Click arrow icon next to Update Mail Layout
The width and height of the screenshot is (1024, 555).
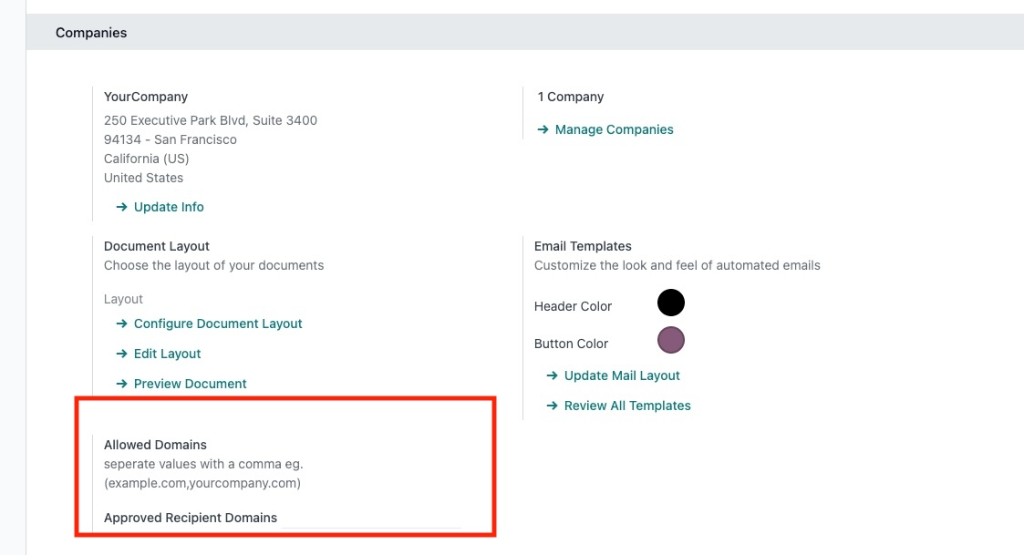coord(552,376)
